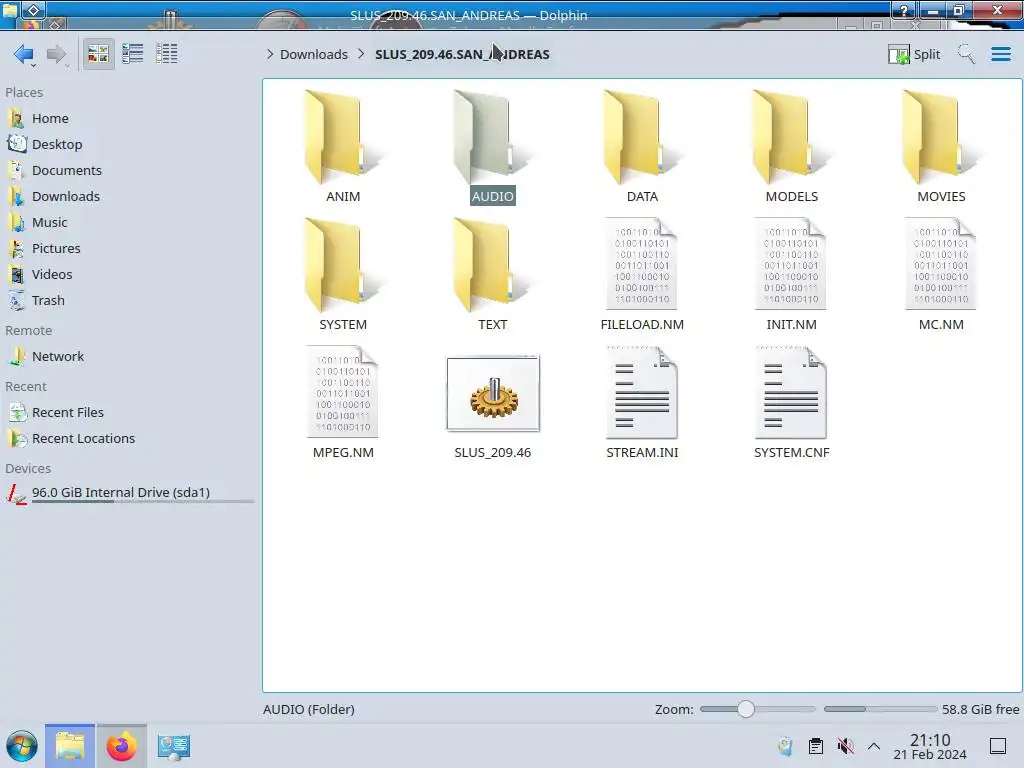Open System Settings taskbar icon

coord(174,746)
